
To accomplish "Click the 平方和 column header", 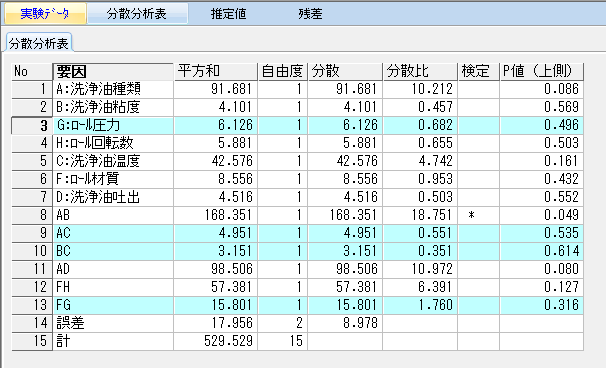I will [x=216, y=72].
